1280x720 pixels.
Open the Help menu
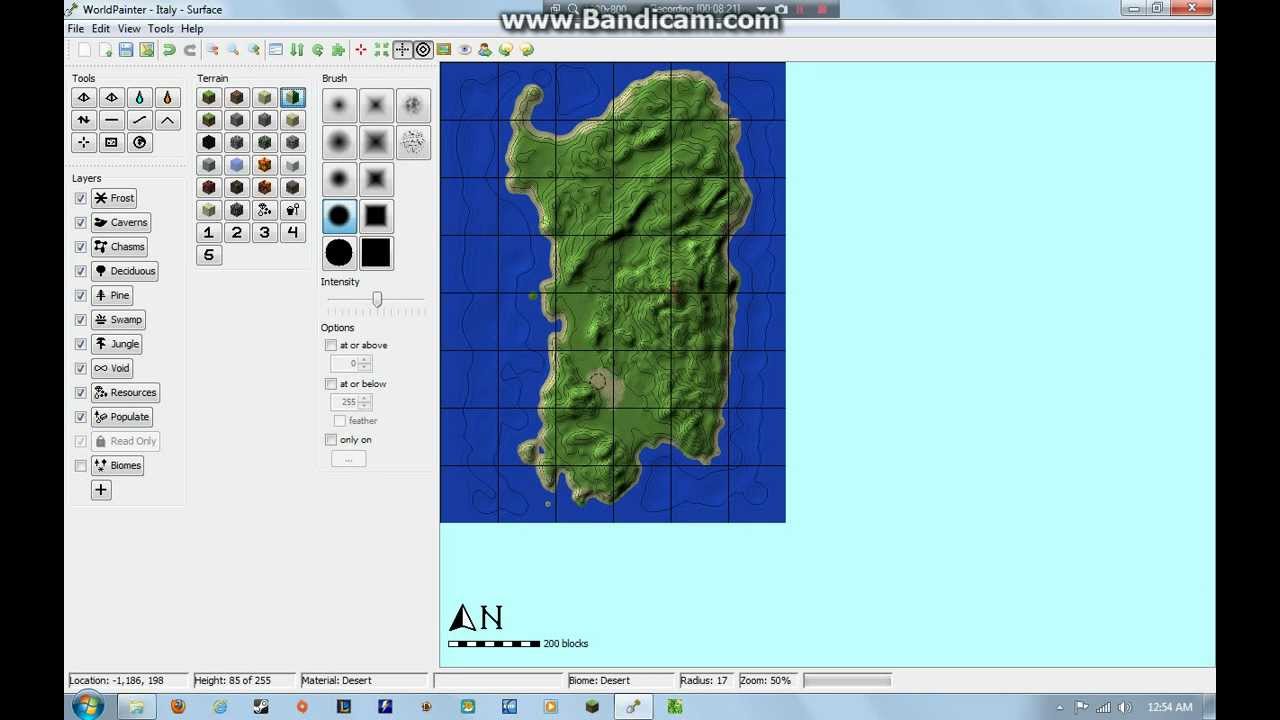[192, 29]
